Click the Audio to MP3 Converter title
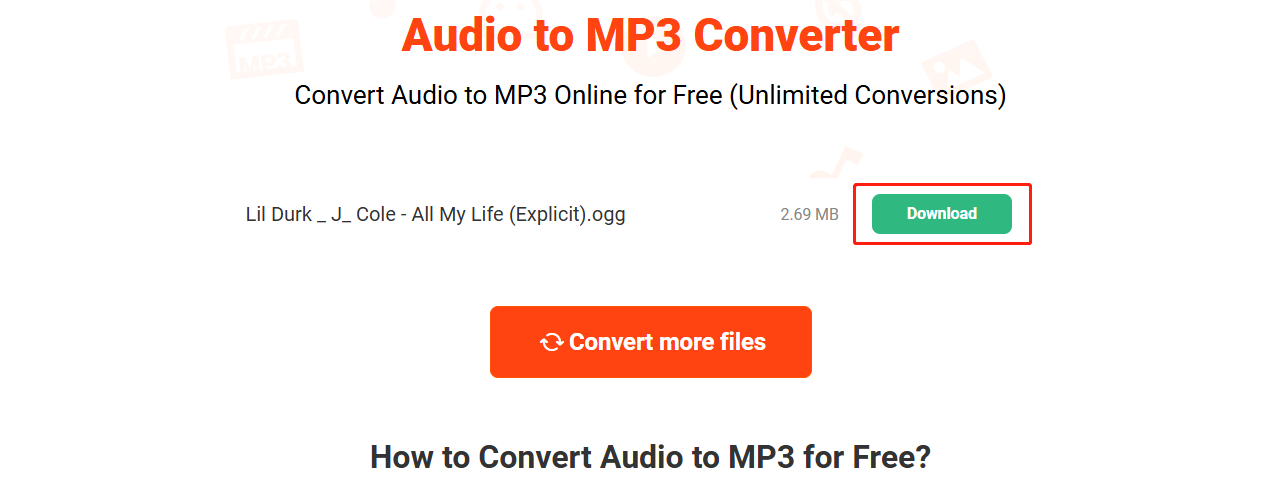The height and width of the screenshot is (491, 1273). [x=650, y=35]
